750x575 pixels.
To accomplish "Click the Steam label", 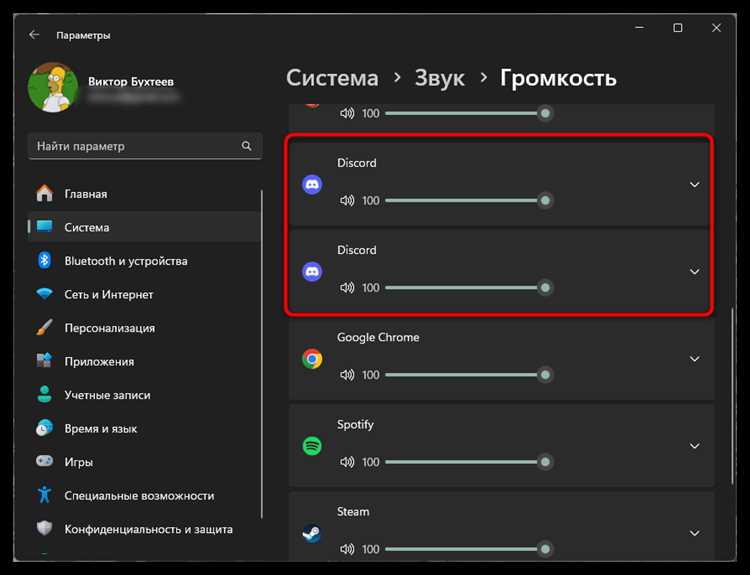I will (x=353, y=512).
